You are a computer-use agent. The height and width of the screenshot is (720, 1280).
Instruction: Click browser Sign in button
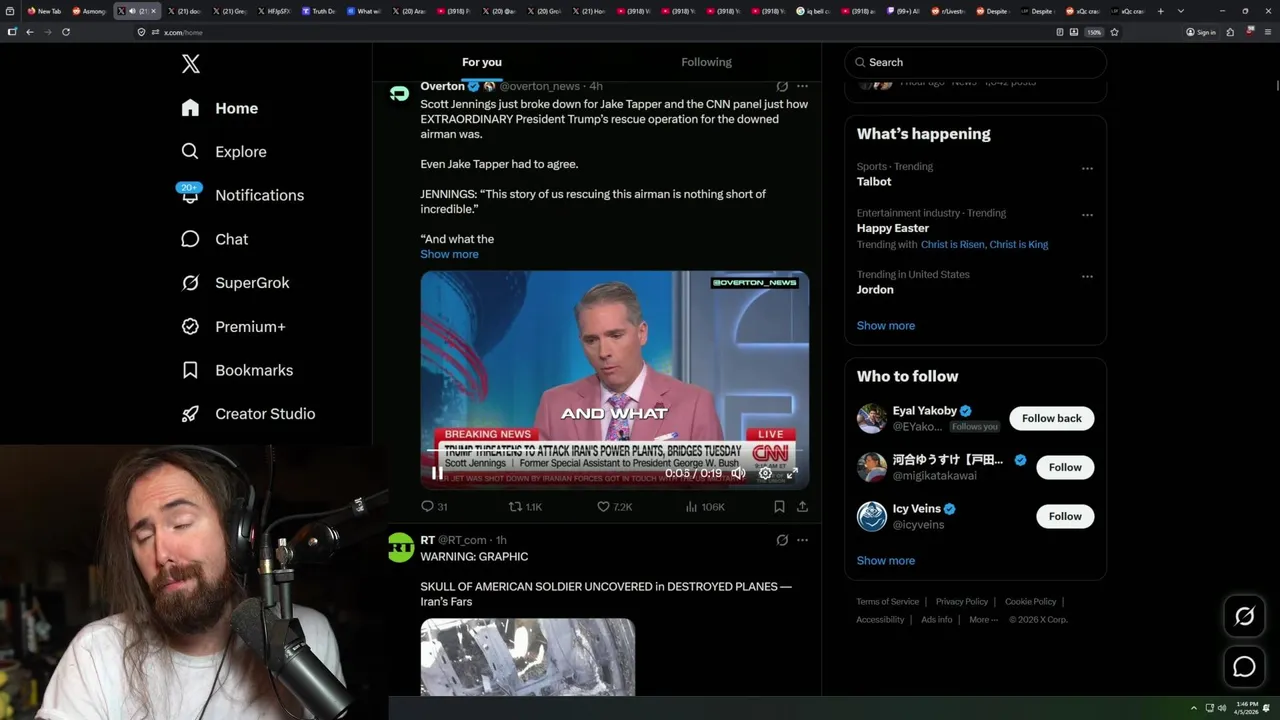(x=1201, y=32)
